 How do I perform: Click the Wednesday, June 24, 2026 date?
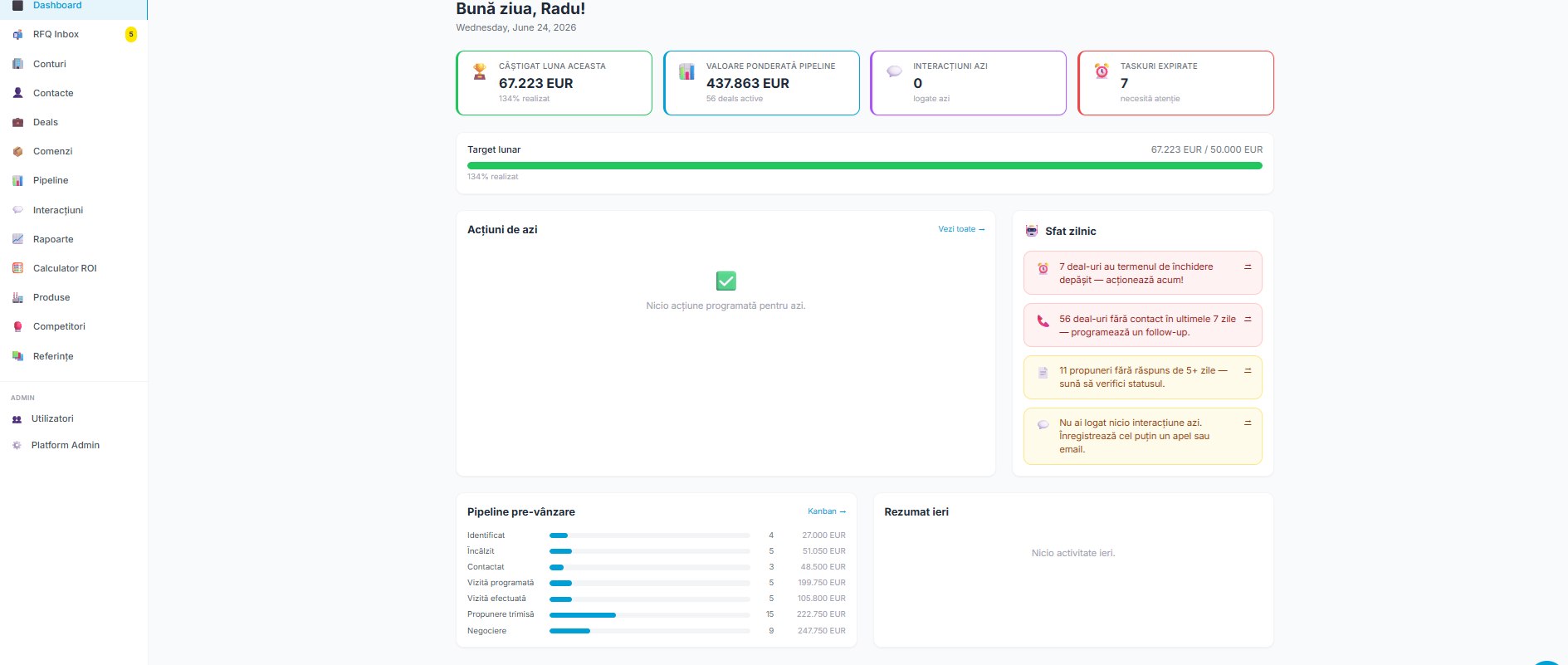tap(515, 27)
